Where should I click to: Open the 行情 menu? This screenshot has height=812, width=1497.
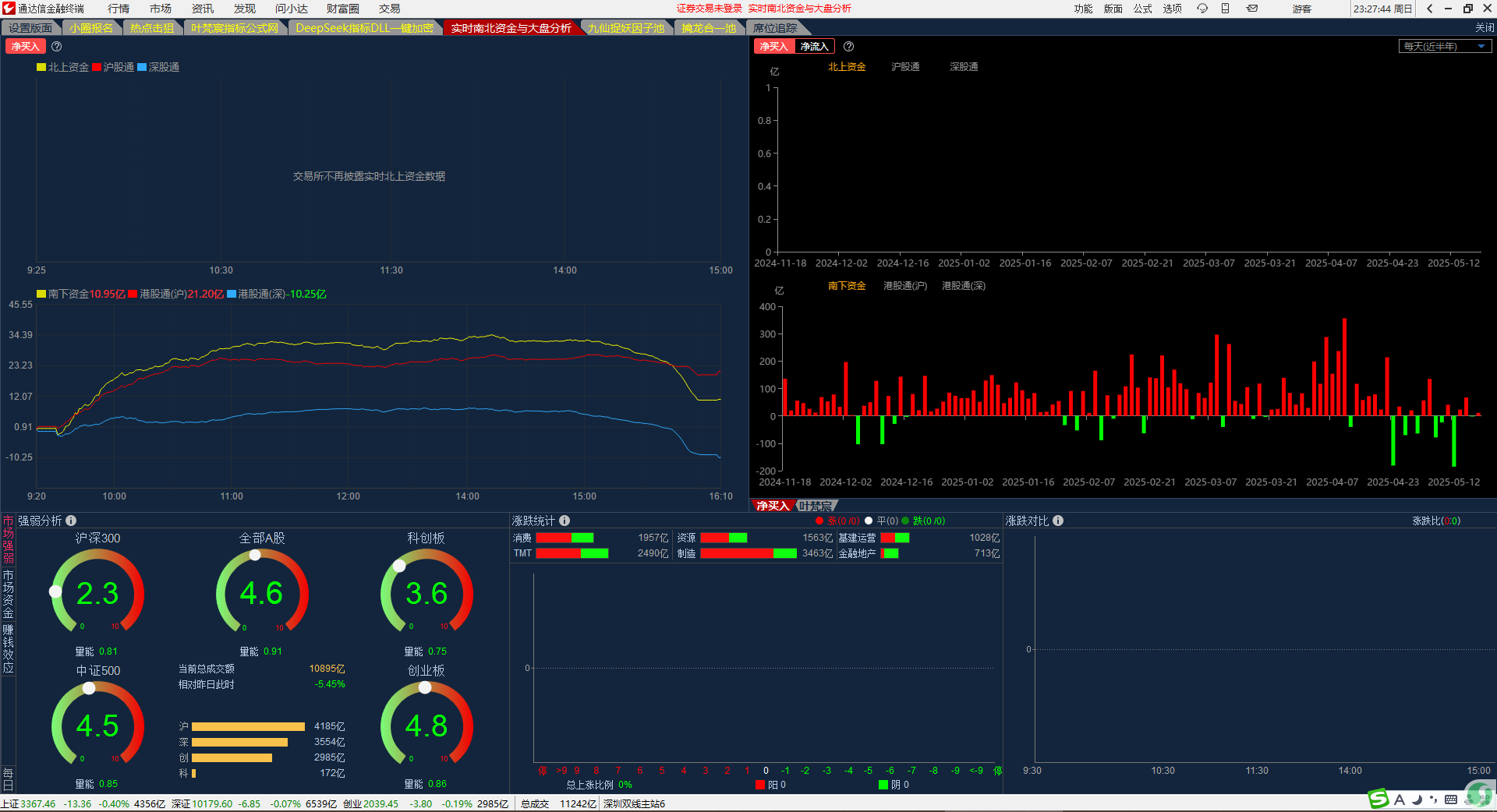pyautogui.click(x=119, y=9)
